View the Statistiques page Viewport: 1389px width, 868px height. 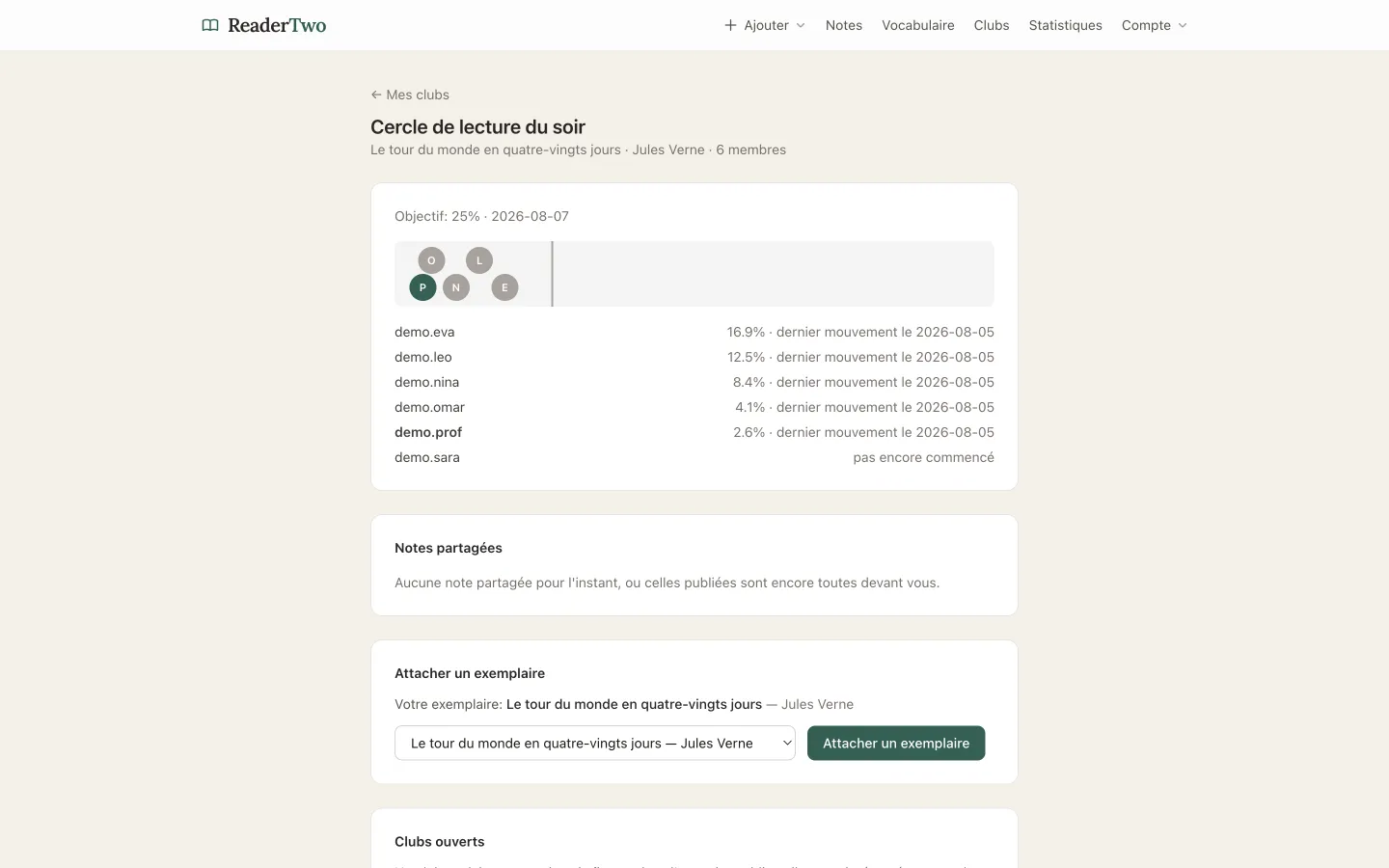1066,25
